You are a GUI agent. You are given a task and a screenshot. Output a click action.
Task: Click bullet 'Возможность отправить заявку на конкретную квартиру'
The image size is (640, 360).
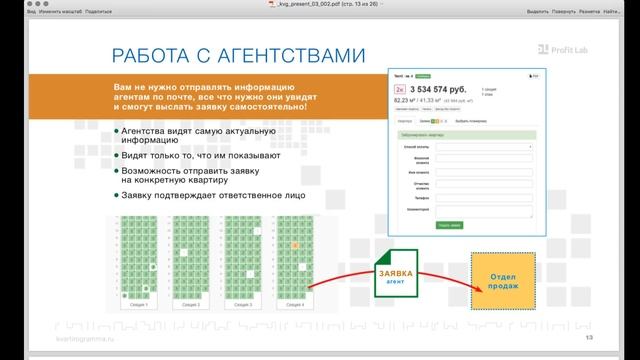tap(190, 175)
